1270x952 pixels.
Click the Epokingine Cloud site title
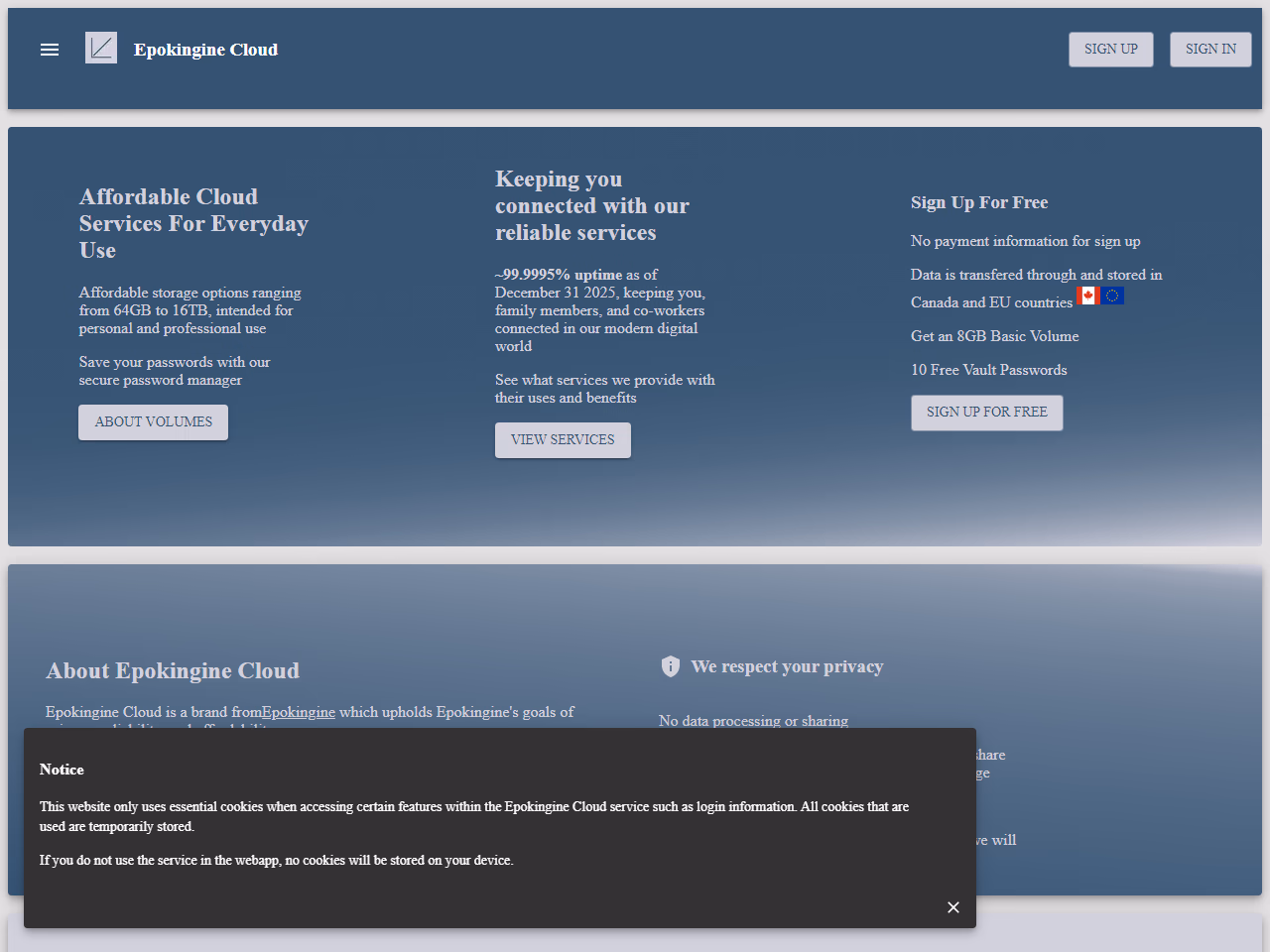(205, 50)
